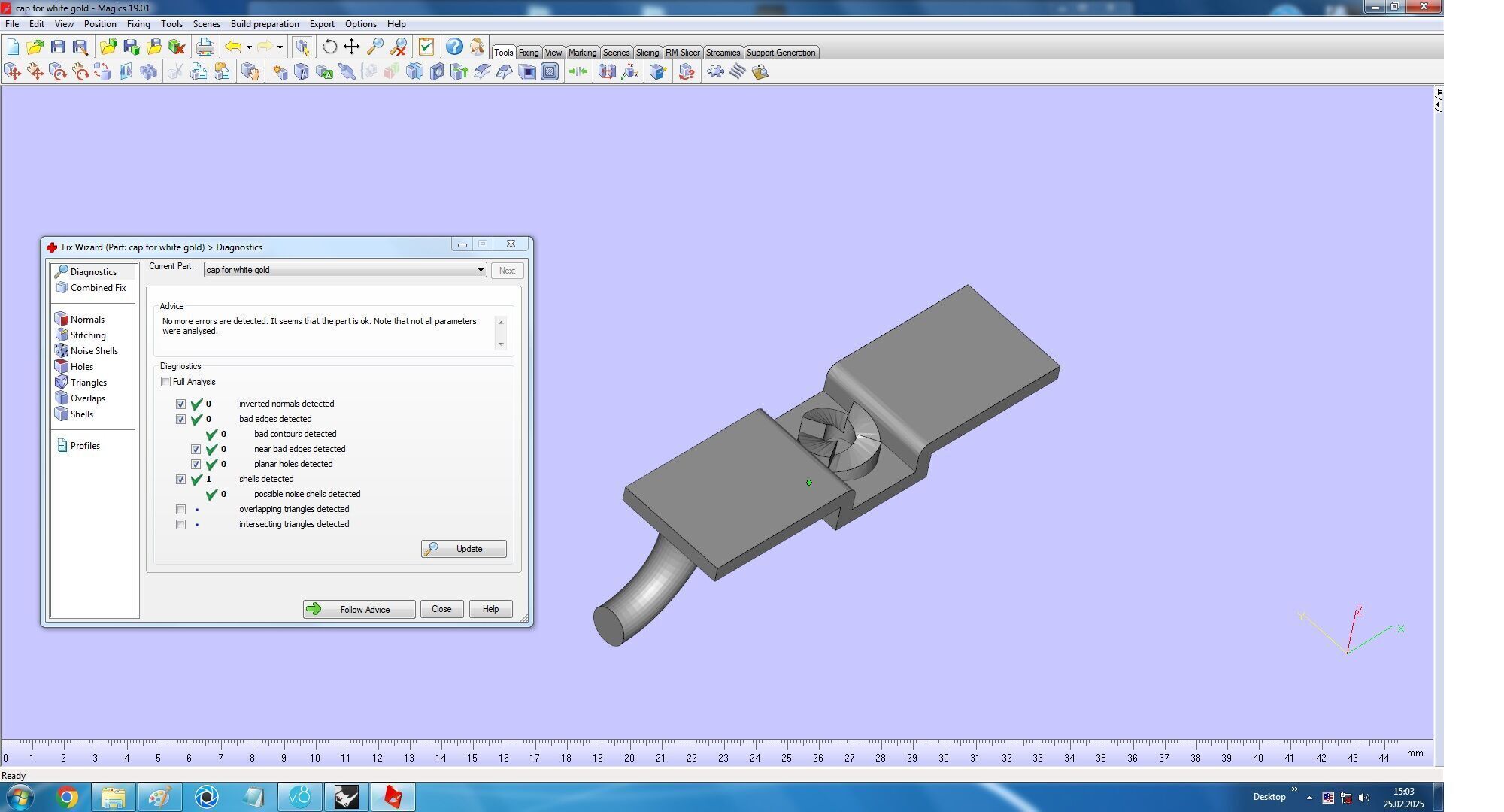This screenshot has width=1504, height=812.
Task: Check overlapping triangles detected box
Action: coord(181,510)
